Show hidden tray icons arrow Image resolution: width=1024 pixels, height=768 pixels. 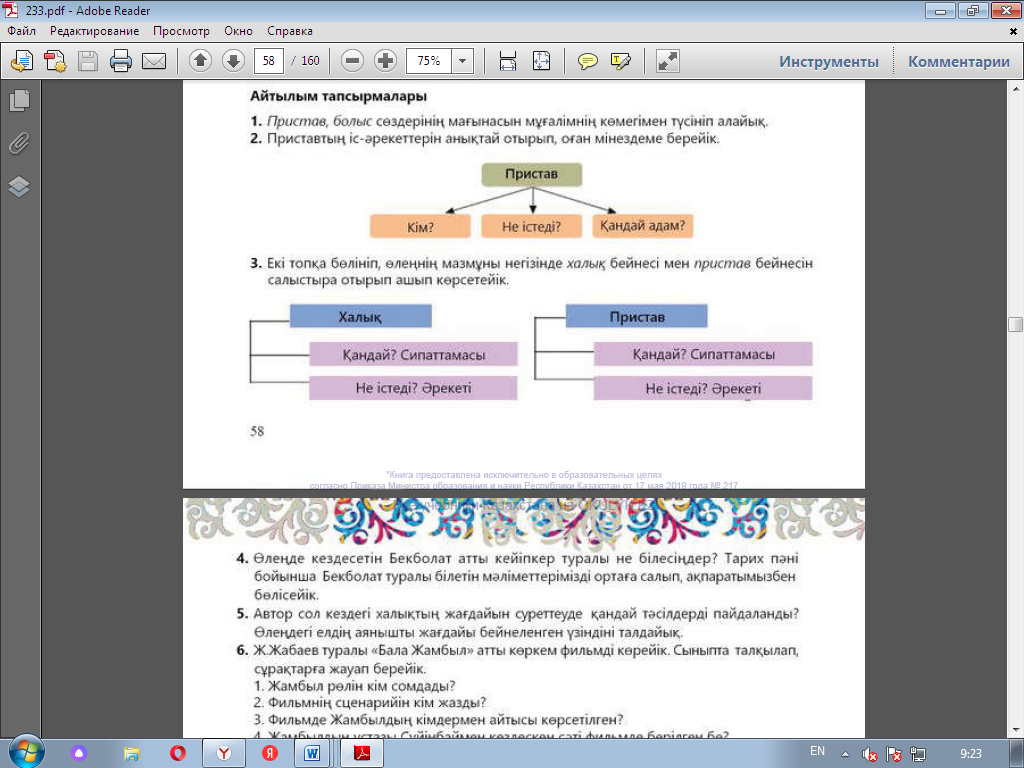click(x=845, y=754)
